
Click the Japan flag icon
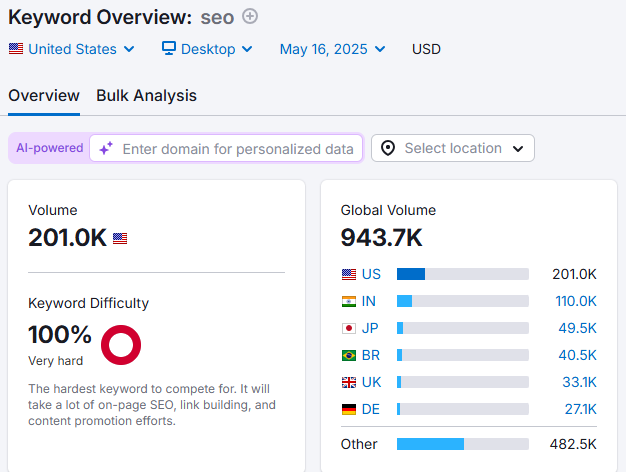[348, 328]
